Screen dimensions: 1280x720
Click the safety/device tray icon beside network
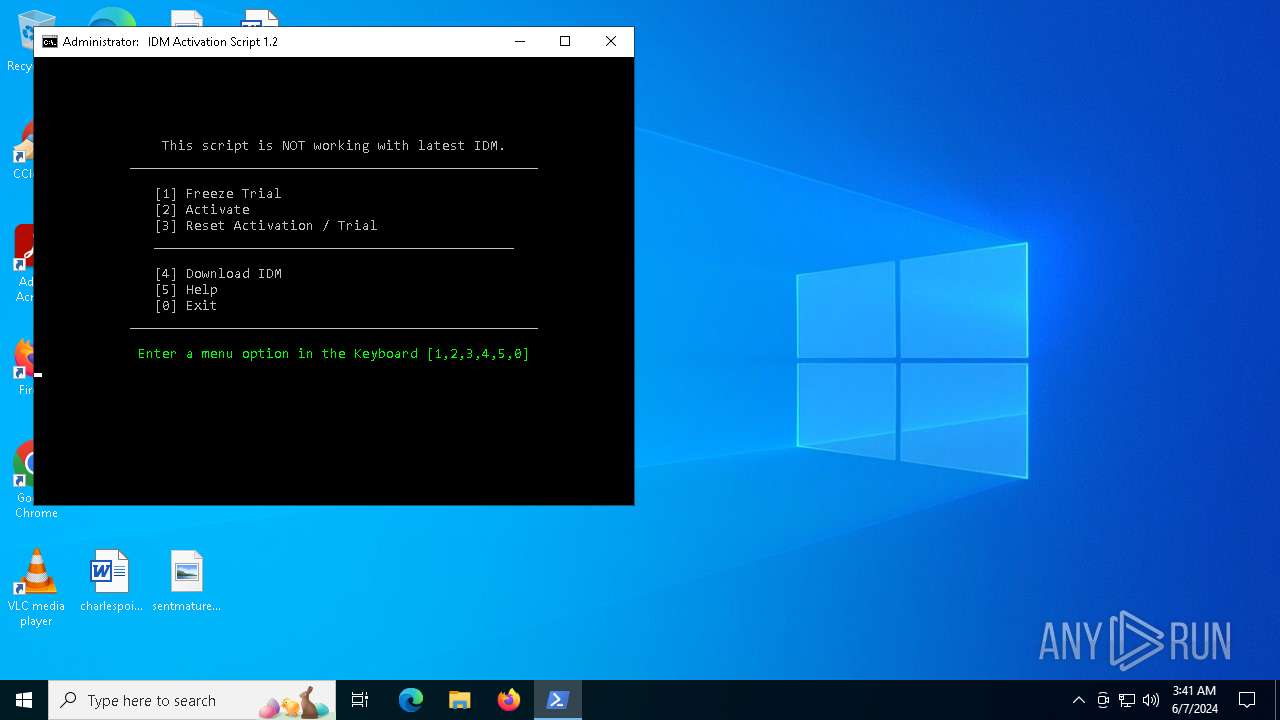(1103, 700)
